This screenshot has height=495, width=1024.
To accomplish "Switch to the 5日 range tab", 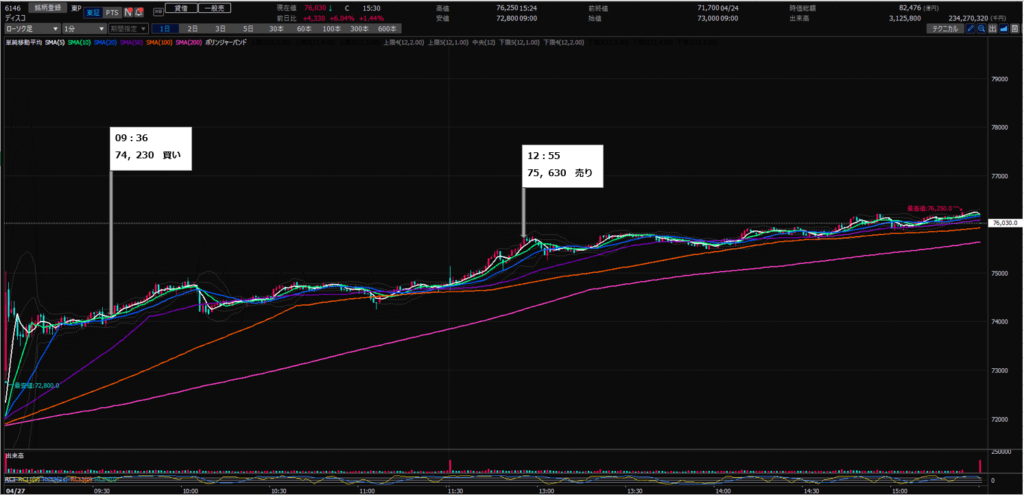I will point(247,30).
